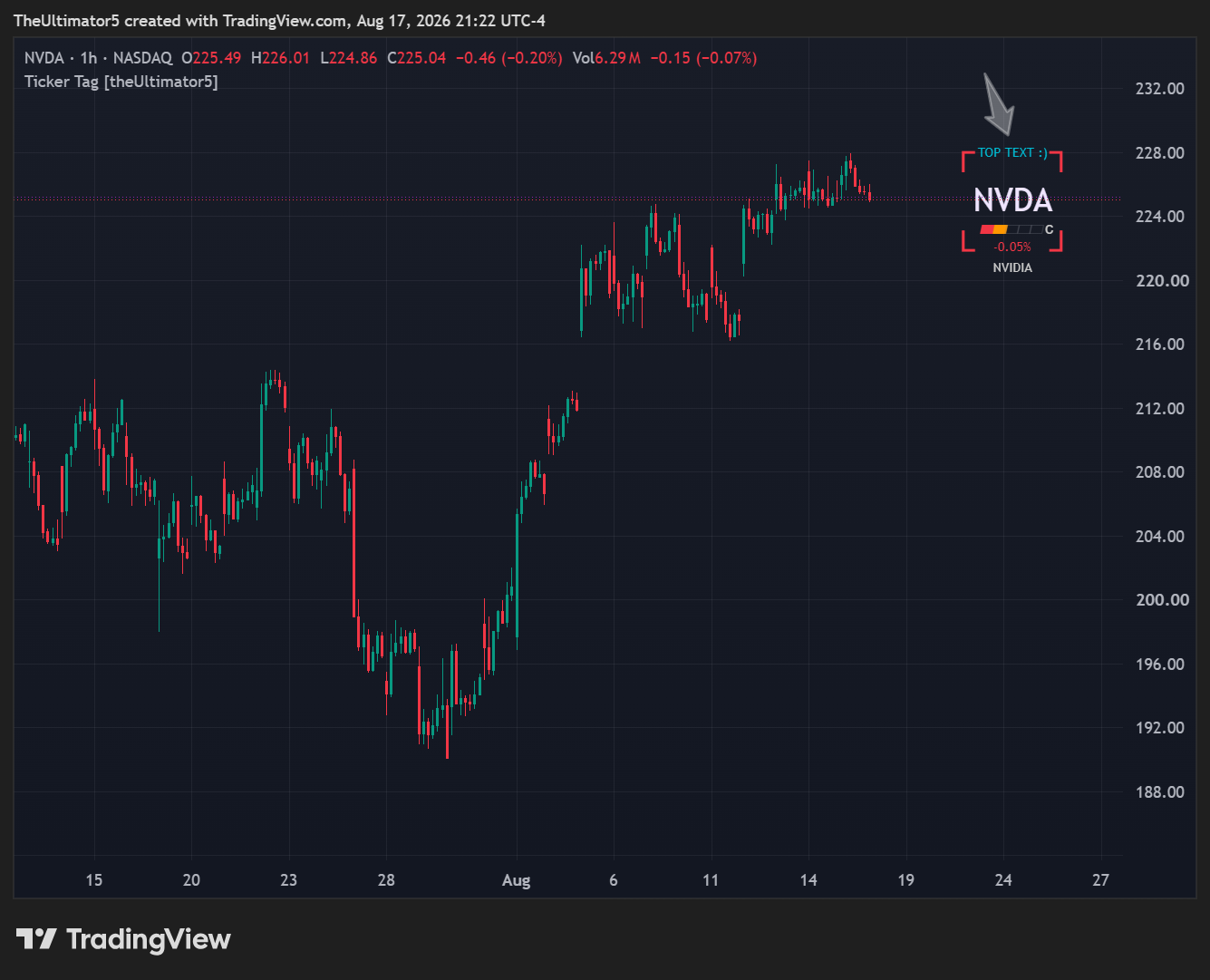Click the 196.00 price axis label
Viewport: 1210px width, 980px height.
tap(1159, 664)
